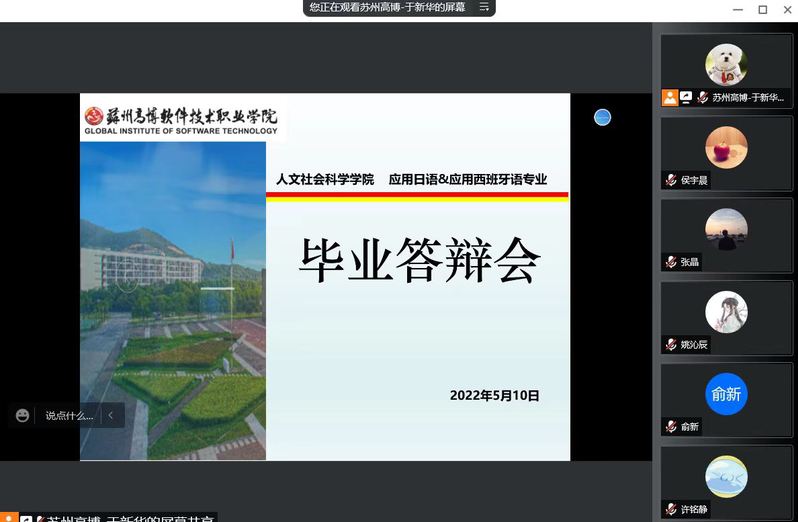Image resolution: width=798 pixels, height=522 pixels.
Task: Select the white dog avatar video tile
Action: click(x=726, y=64)
